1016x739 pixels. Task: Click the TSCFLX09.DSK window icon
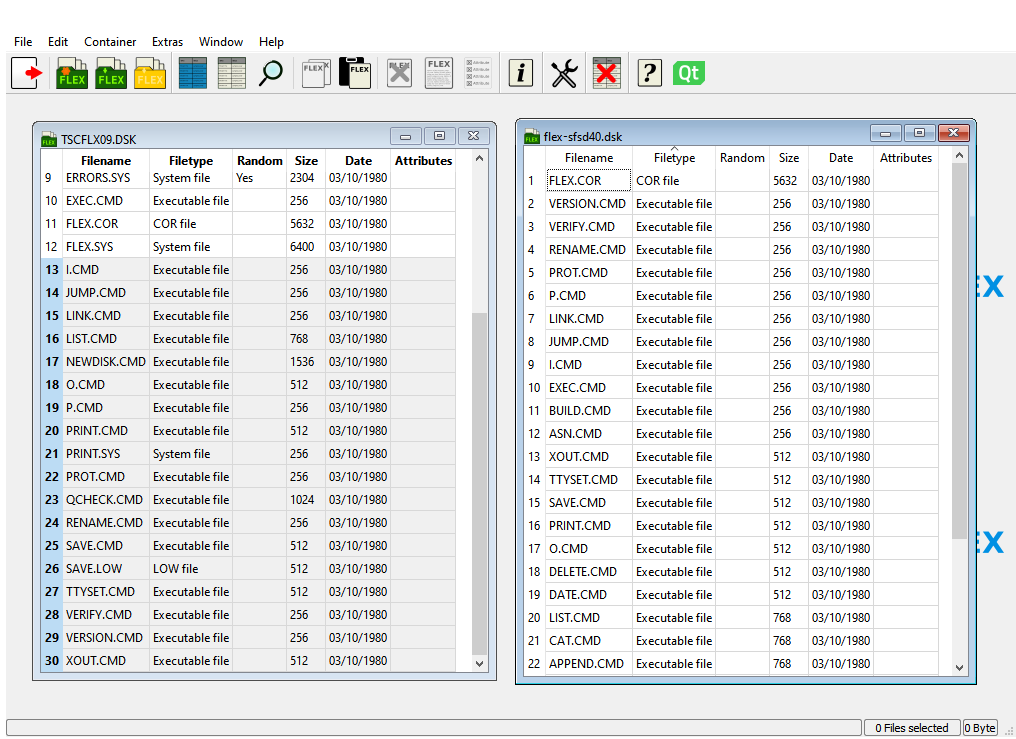[x=49, y=139]
